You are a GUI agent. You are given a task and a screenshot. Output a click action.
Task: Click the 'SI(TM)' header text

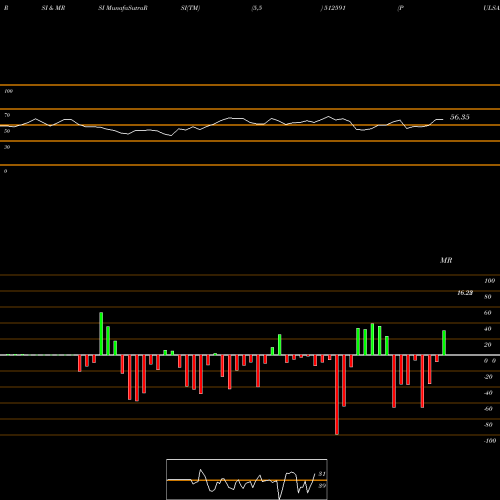pyautogui.click(x=190, y=8)
